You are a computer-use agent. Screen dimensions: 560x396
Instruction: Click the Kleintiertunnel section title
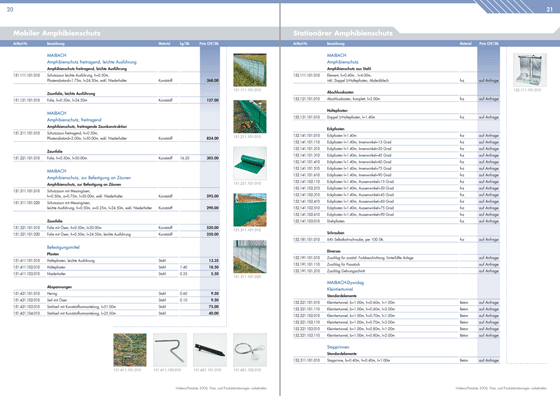click(x=340, y=289)
